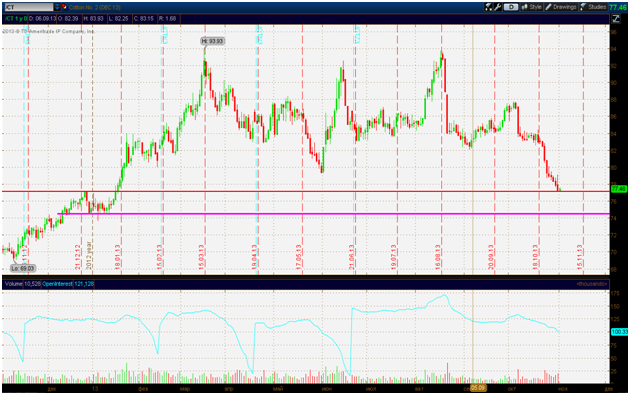Click the /CT 1 y D chart label
This screenshot has height=395, width=630.
click(x=15, y=18)
